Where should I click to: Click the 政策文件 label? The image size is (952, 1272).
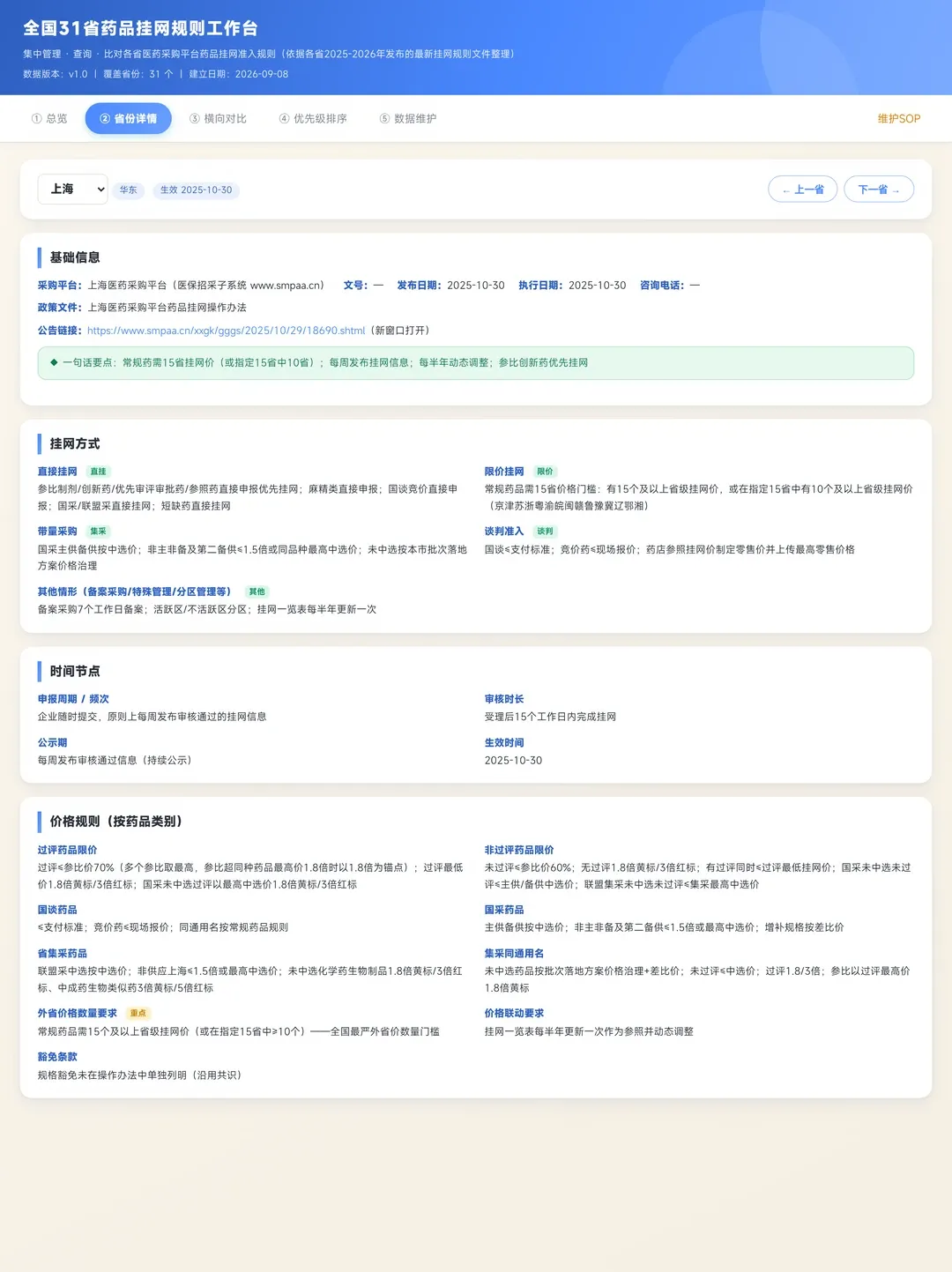click(60, 308)
